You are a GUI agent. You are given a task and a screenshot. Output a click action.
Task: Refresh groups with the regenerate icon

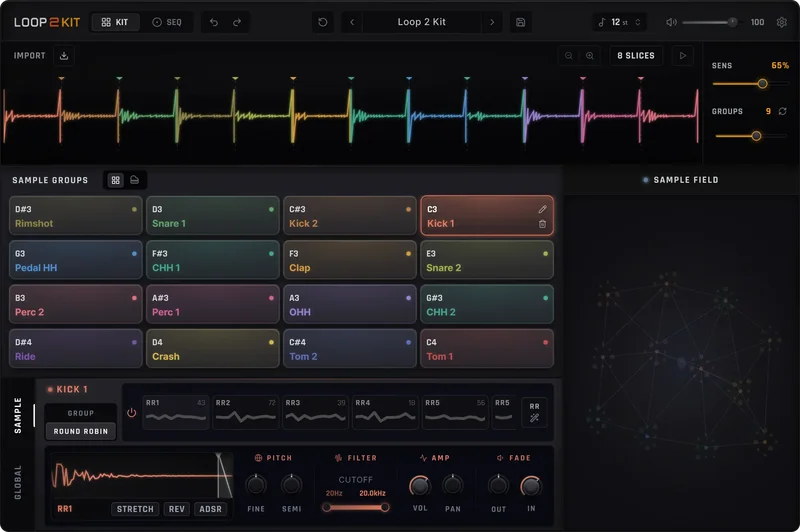782,111
